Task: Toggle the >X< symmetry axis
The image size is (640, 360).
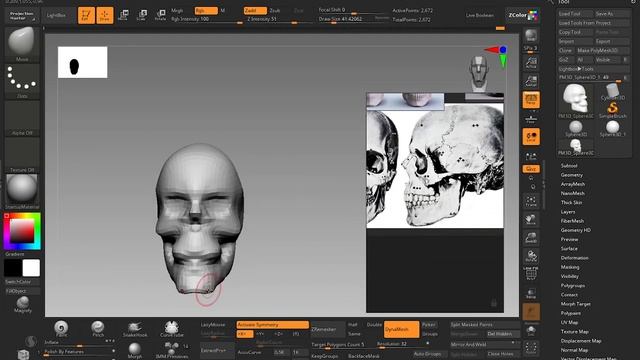Action: pos(245,334)
